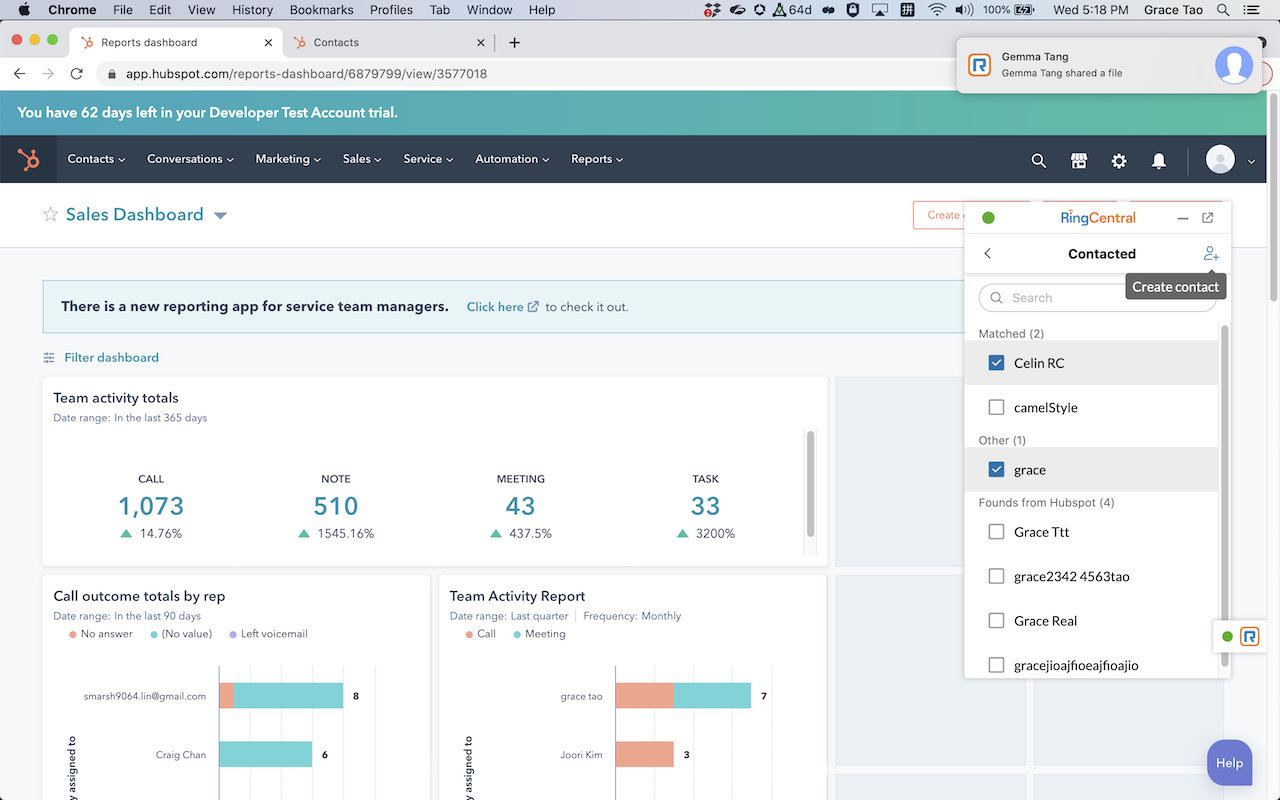Check the camelStyle contact checkbox
The height and width of the screenshot is (800, 1280).
pos(996,407)
